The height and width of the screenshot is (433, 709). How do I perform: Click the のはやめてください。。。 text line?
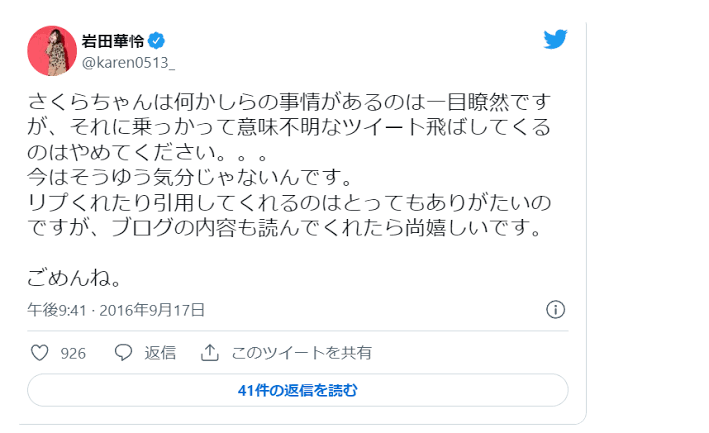tap(148, 152)
